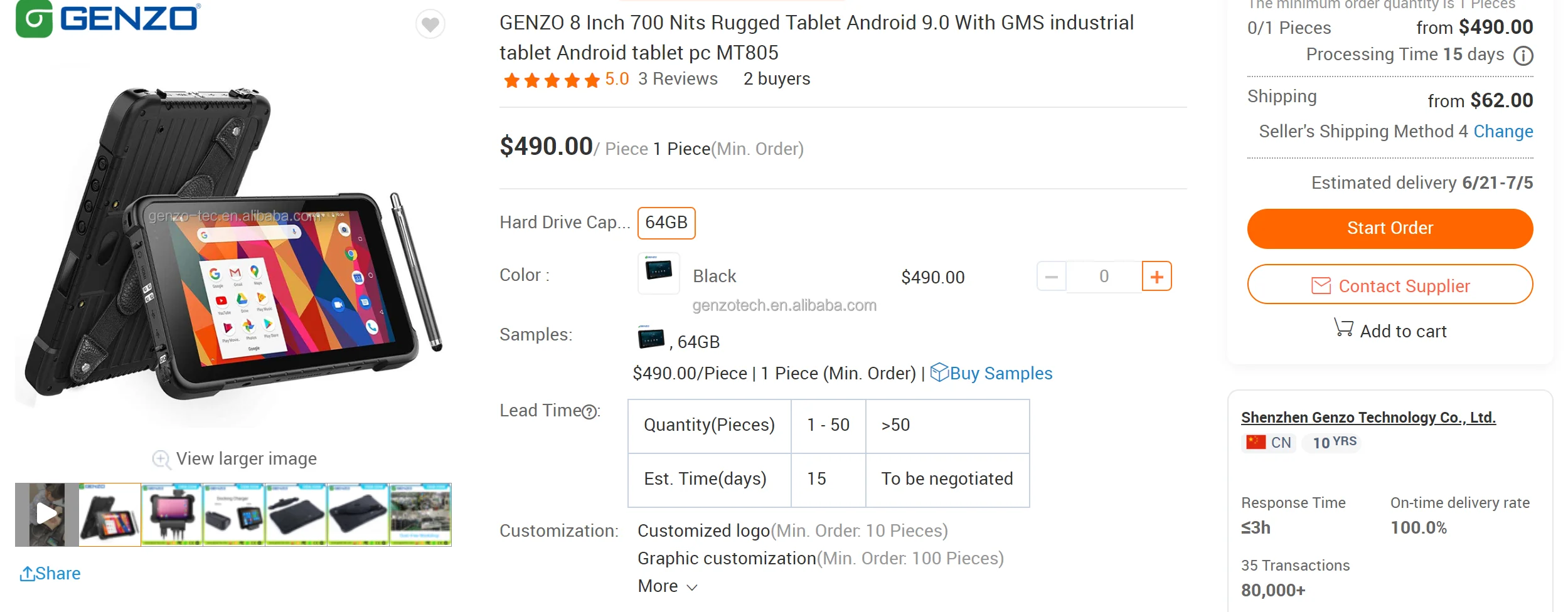This screenshot has height=612, width=1568.
Task: Click the processing time info icon
Action: pyautogui.click(x=1523, y=56)
